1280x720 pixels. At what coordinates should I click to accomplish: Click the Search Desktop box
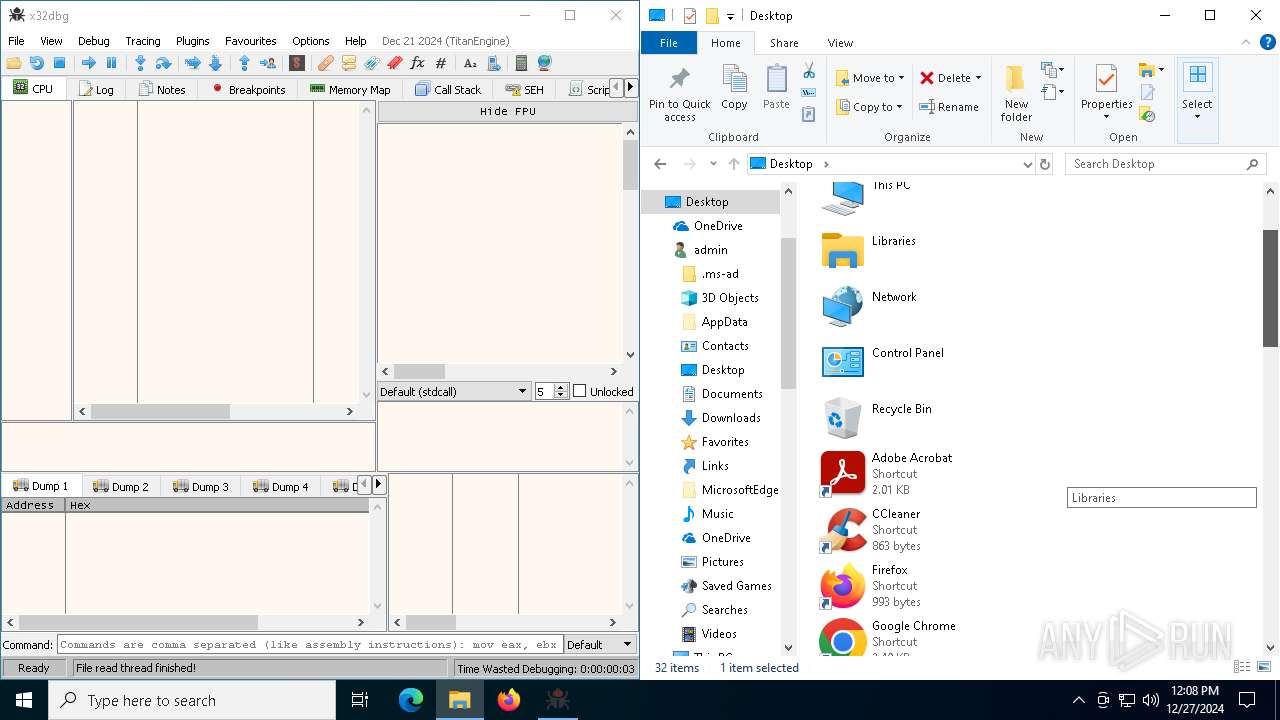pyautogui.click(x=1165, y=164)
